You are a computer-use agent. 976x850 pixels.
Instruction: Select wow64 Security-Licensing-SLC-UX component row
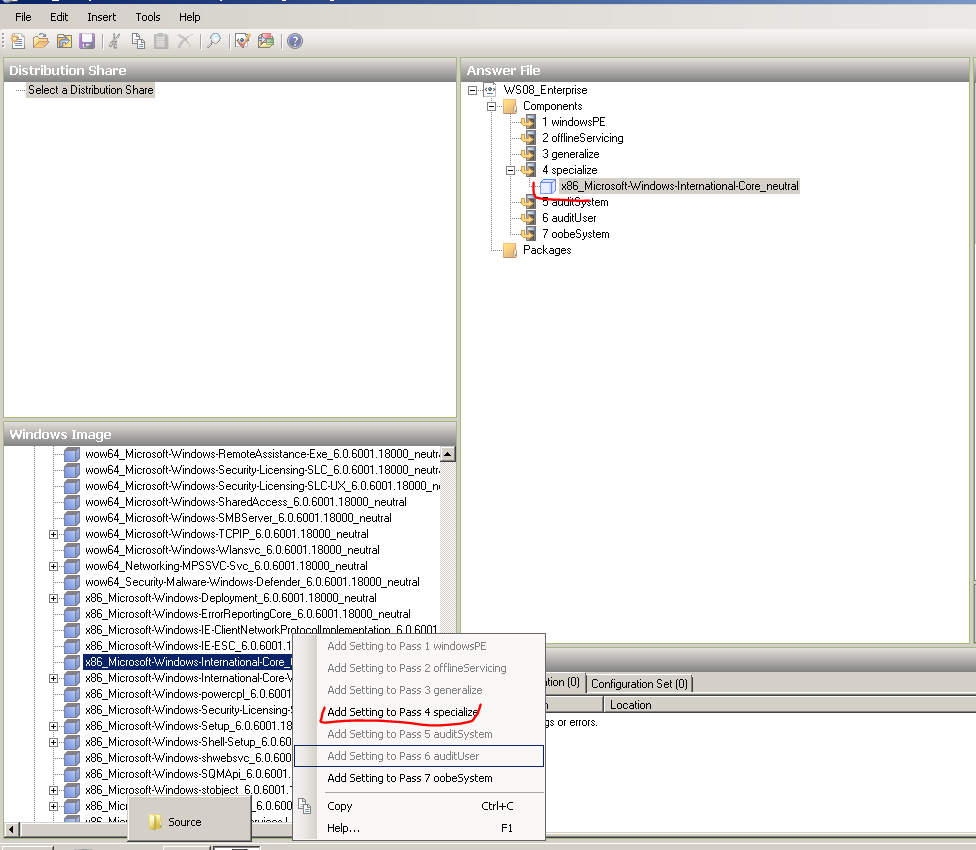click(x=262, y=486)
